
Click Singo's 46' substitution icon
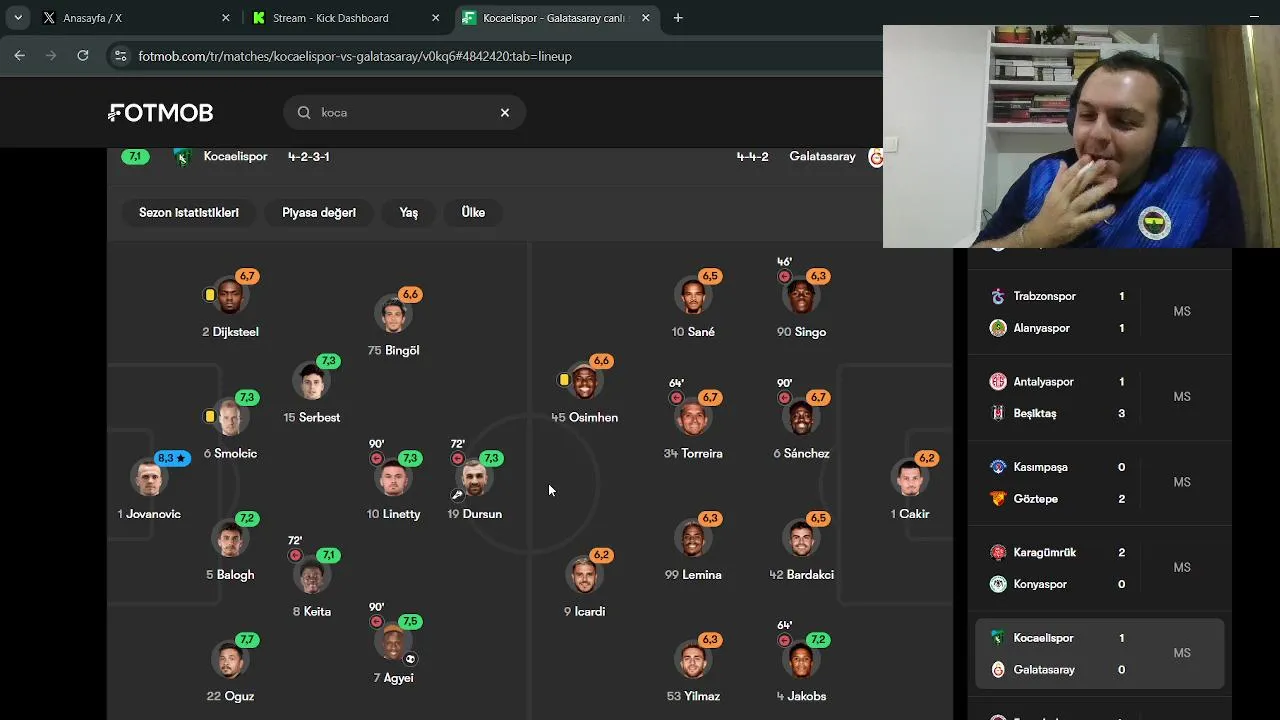coord(784,277)
